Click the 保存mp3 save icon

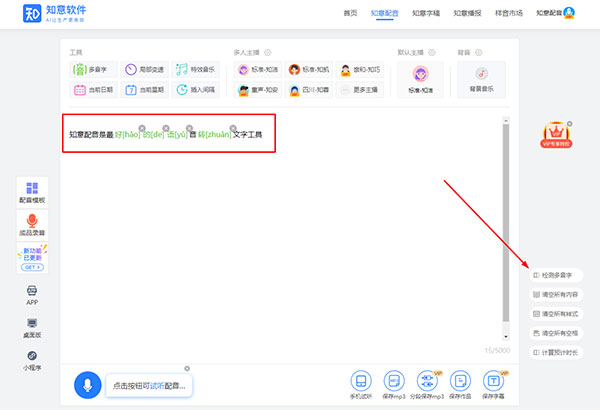(x=394, y=381)
